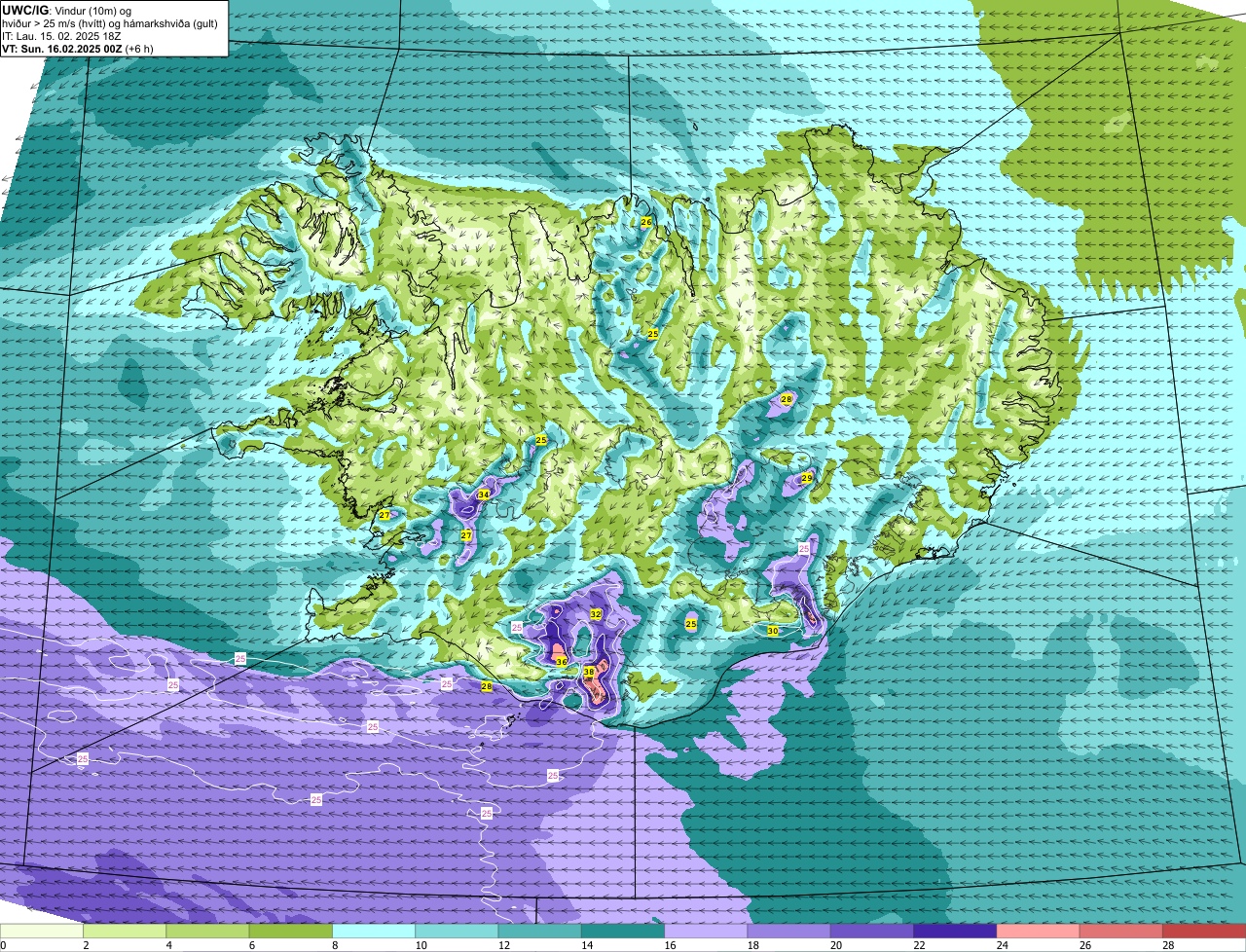Click the medium purple 18–20 m/s legend swatch

(x=789, y=931)
